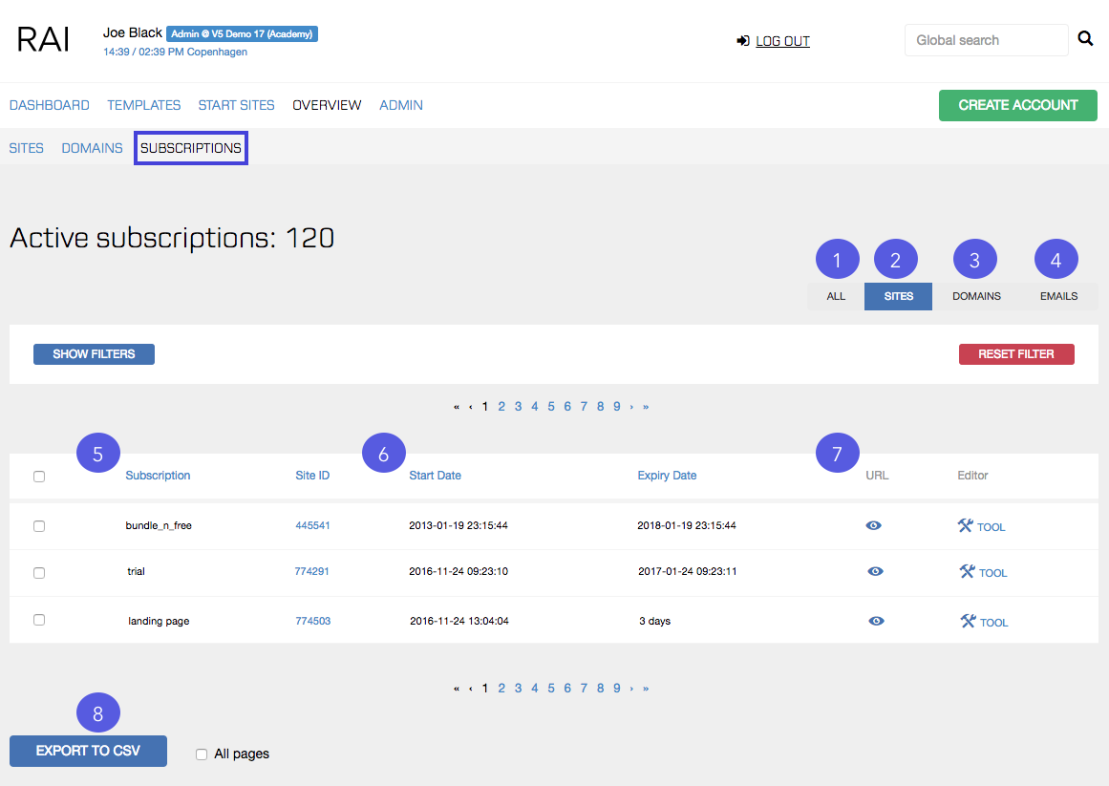Click the bundle_n_free subscription name
The height and width of the screenshot is (786, 1109).
(x=158, y=526)
